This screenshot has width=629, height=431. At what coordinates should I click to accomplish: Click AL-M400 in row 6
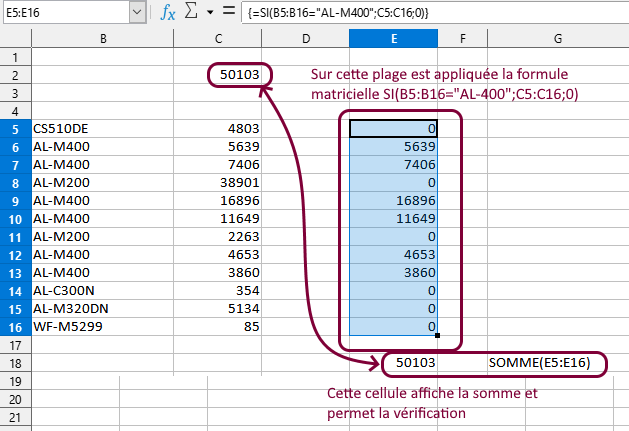pos(103,147)
